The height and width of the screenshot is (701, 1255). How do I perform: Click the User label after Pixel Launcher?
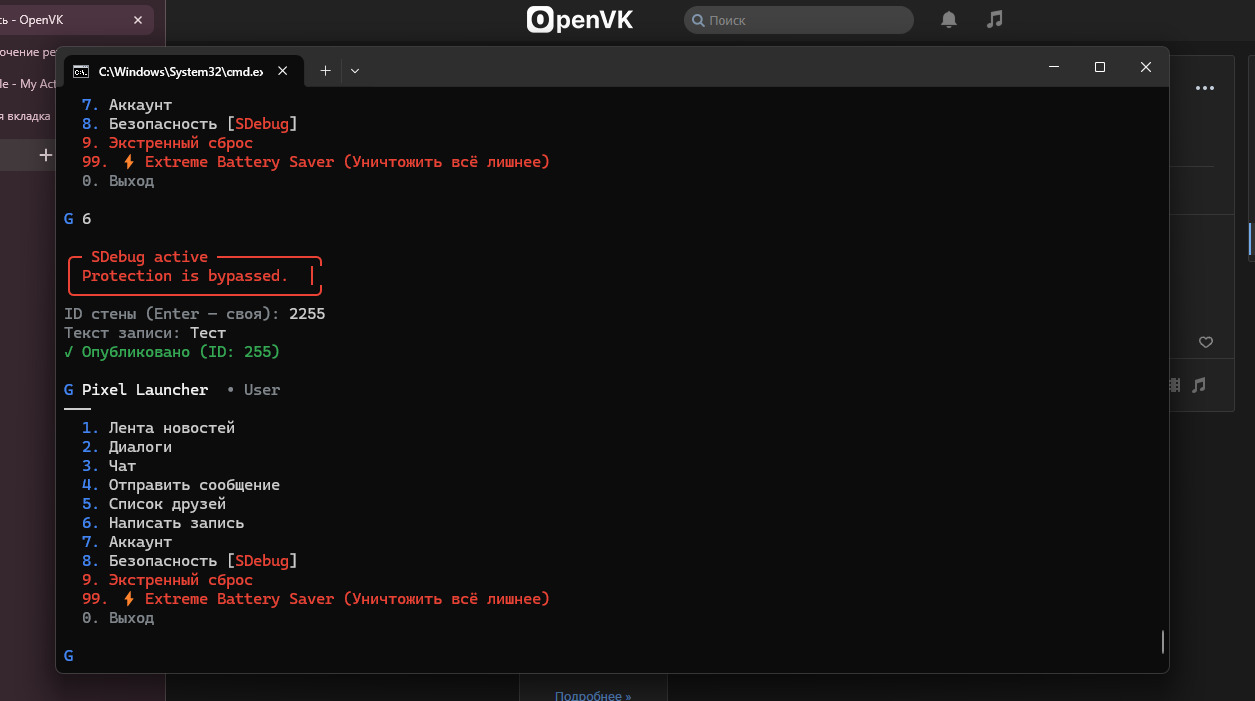(262, 390)
